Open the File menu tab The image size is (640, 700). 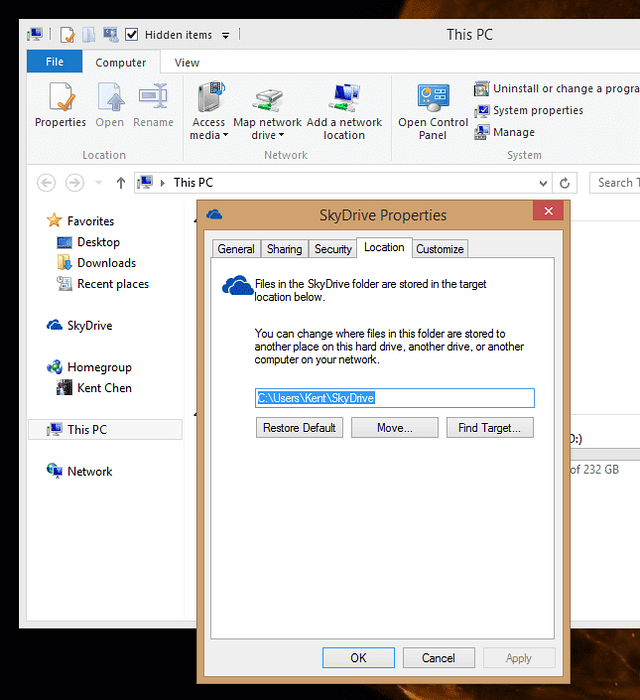click(x=54, y=62)
